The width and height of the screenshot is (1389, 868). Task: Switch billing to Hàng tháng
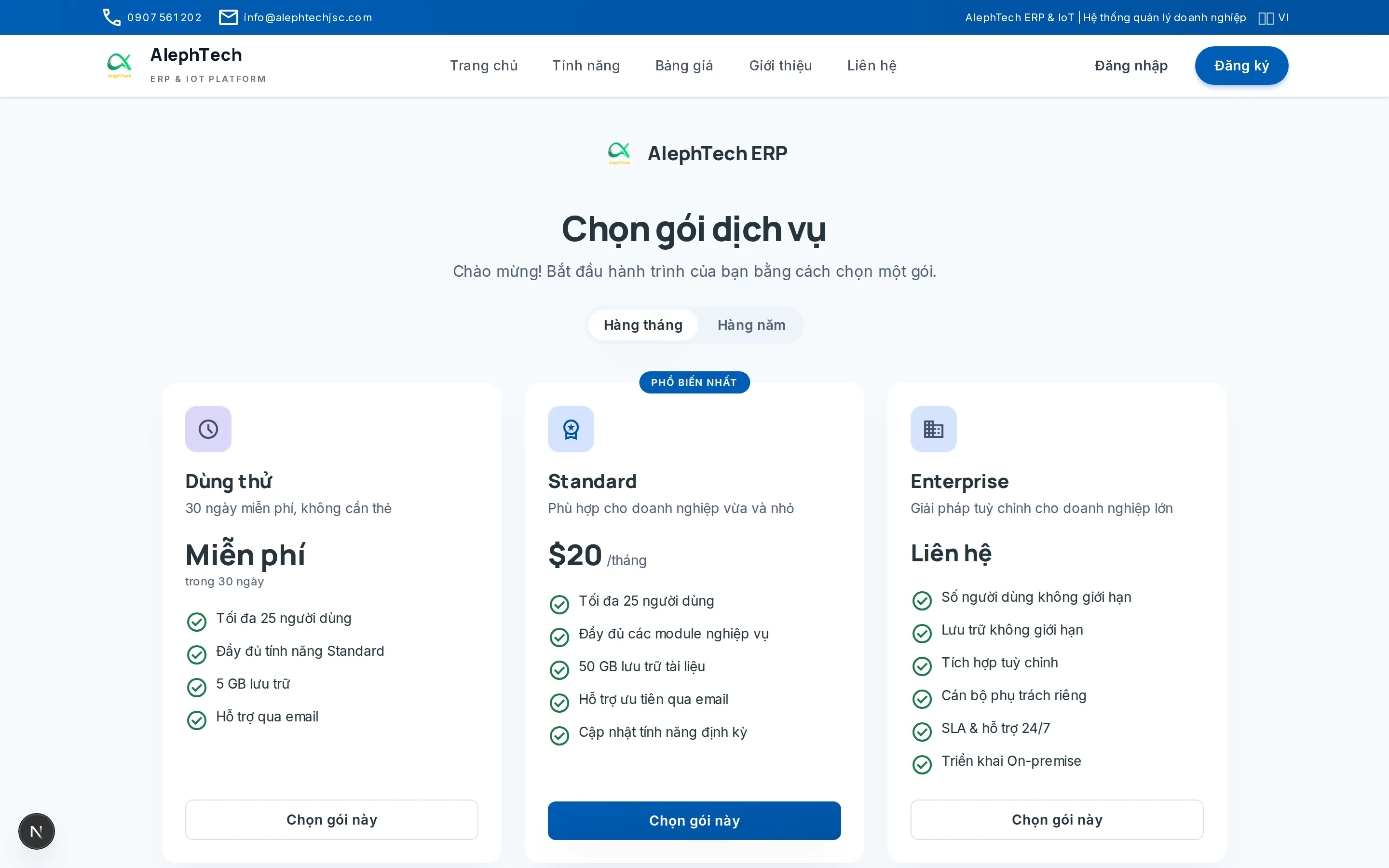[643, 325]
